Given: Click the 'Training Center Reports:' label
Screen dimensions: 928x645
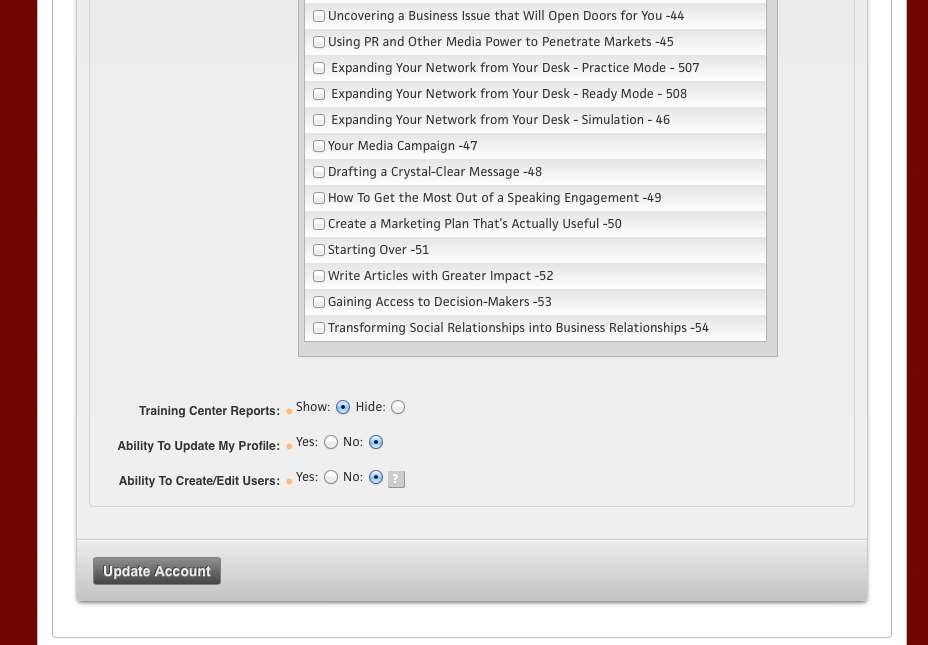Looking at the screenshot, I should coord(210,411).
